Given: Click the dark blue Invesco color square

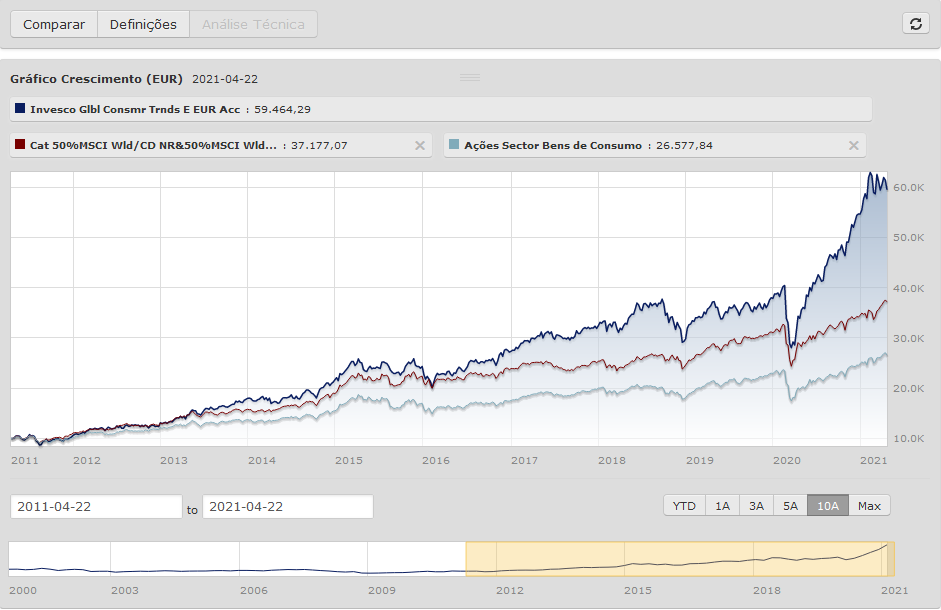Looking at the screenshot, I should pos(21,109).
